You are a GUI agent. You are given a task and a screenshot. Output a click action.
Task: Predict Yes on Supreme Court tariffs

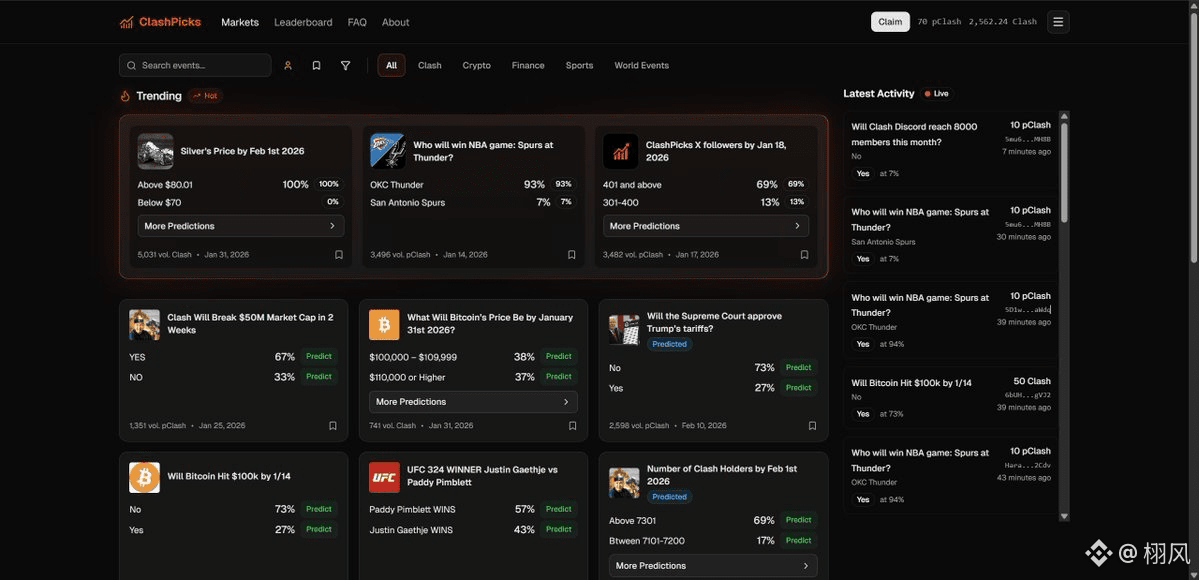pyautogui.click(x=798, y=387)
